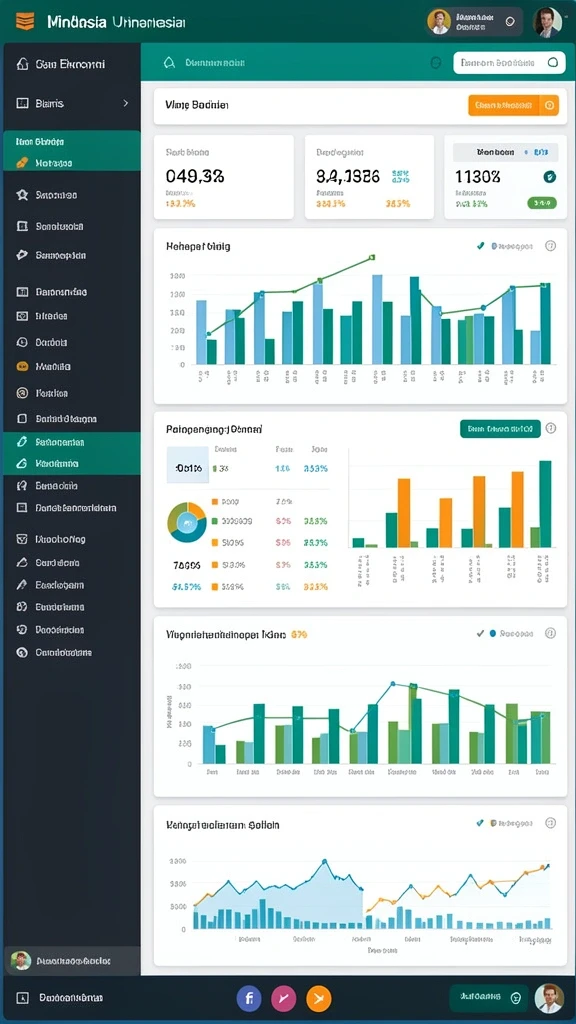
Task: Open the blue circular Facebook 'f' icon
Action: [x=249, y=998]
